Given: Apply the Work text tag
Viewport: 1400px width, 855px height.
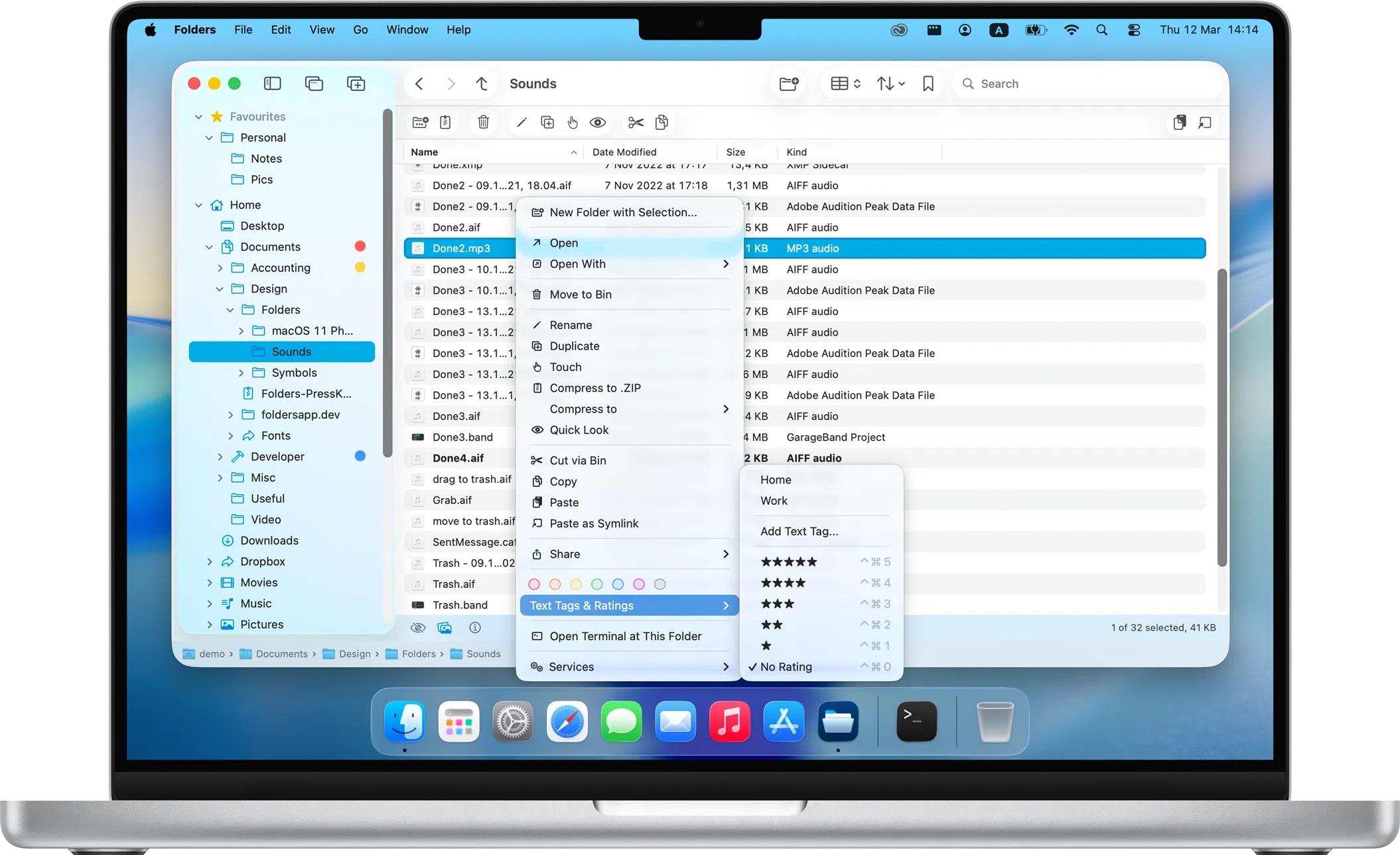Looking at the screenshot, I should 821,501.
